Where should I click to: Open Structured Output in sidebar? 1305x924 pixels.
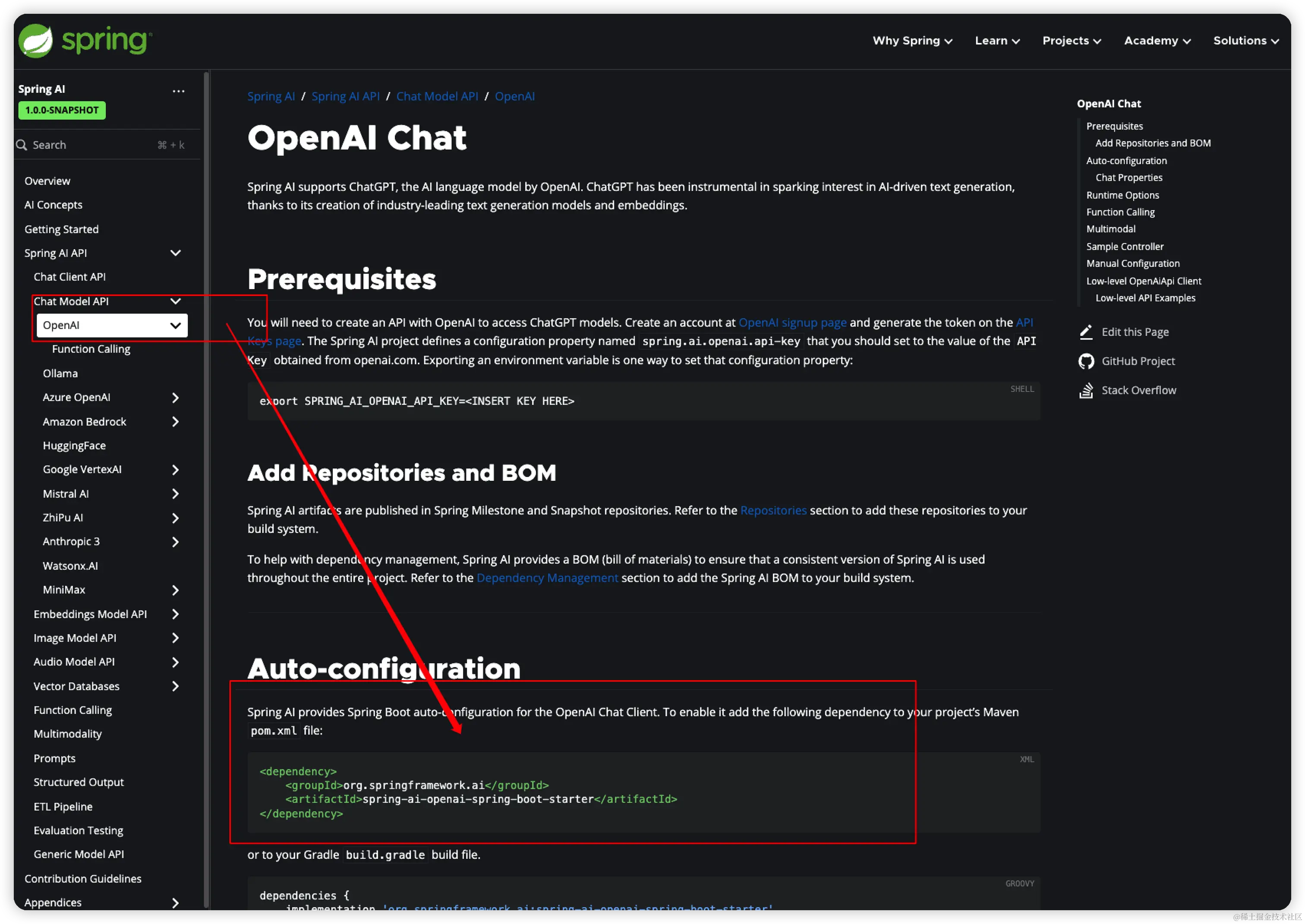tap(79, 782)
